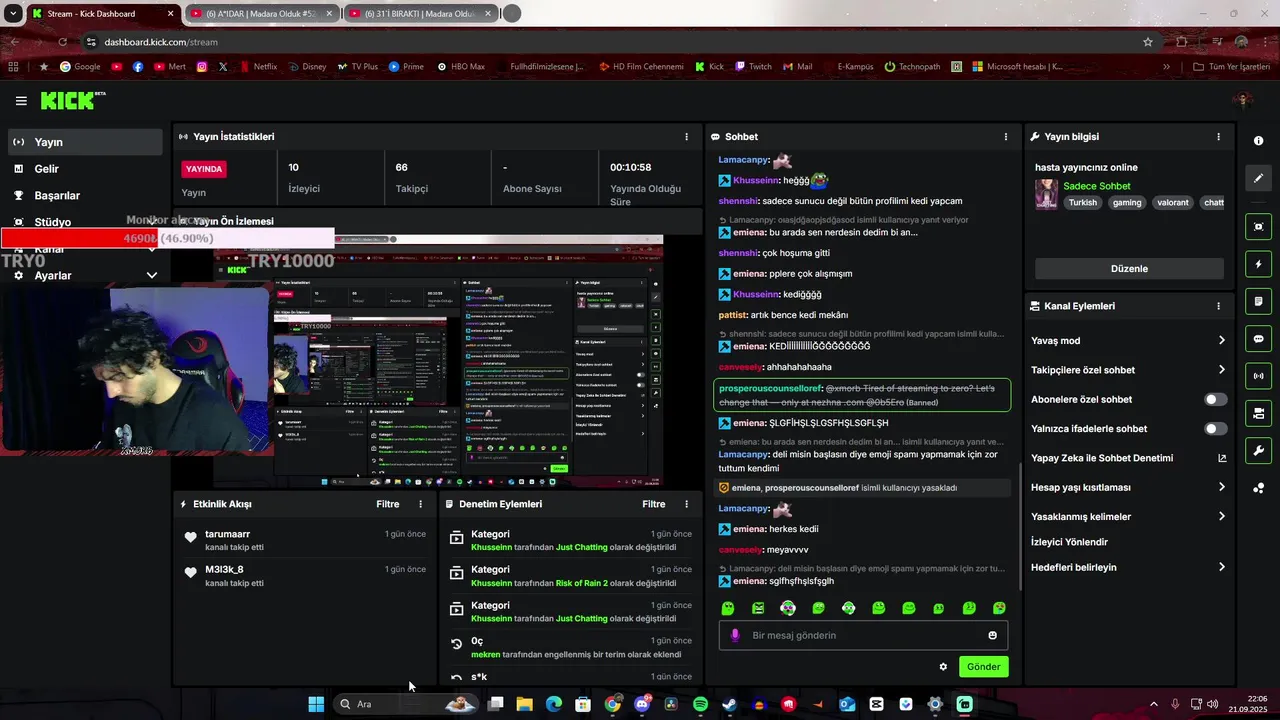Open File Explorer from the taskbar
Viewport: 1280px width, 720px height.
pos(524,704)
